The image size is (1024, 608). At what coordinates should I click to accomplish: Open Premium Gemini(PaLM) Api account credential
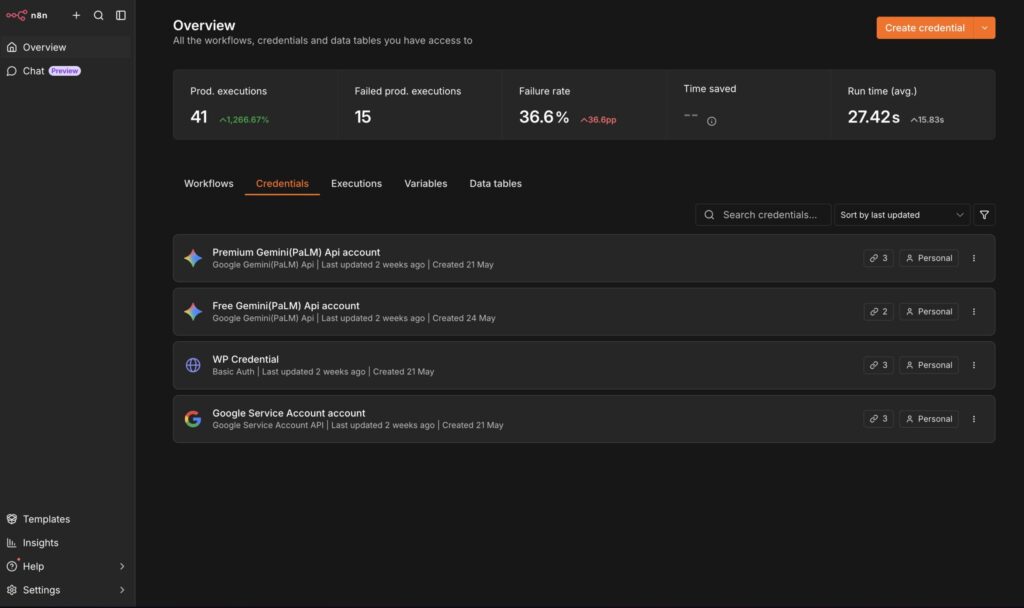click(x=584, y=258)
